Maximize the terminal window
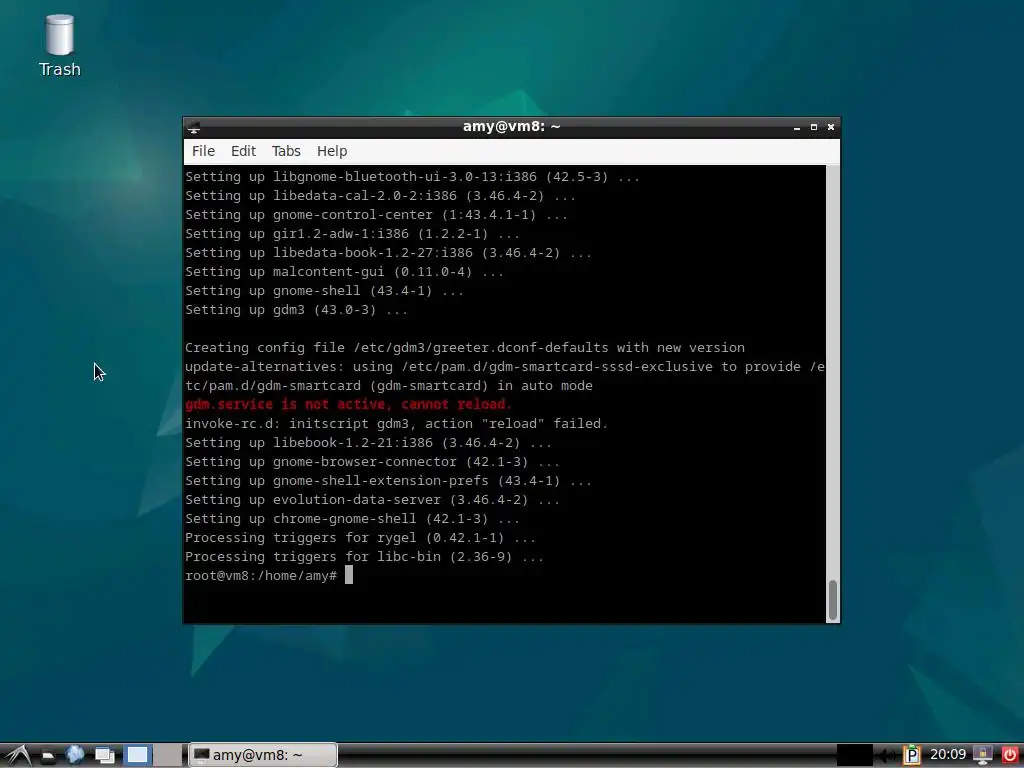 coord(814,127)
